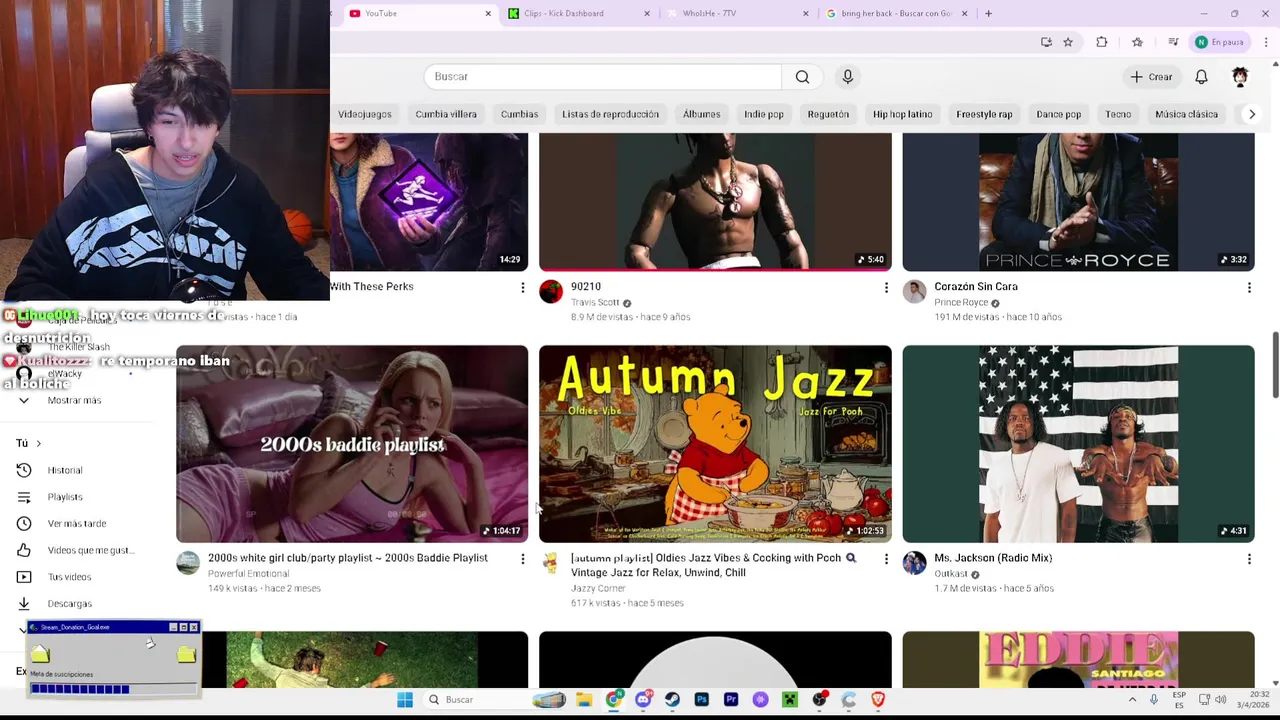Open the Prince Royce video thumbnail

coord(1078,202)
